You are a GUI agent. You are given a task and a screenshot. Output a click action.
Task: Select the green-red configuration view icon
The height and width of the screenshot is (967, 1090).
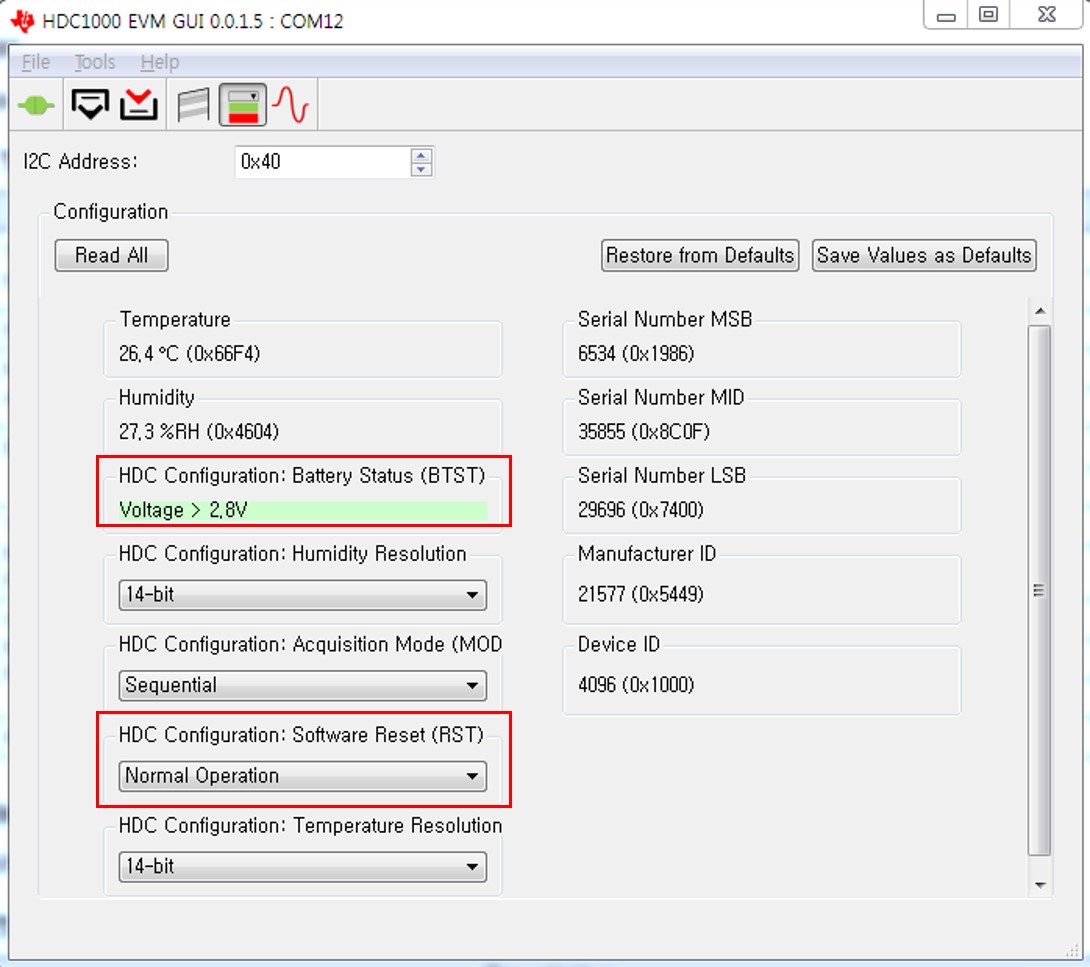click(x=243, y=105)
